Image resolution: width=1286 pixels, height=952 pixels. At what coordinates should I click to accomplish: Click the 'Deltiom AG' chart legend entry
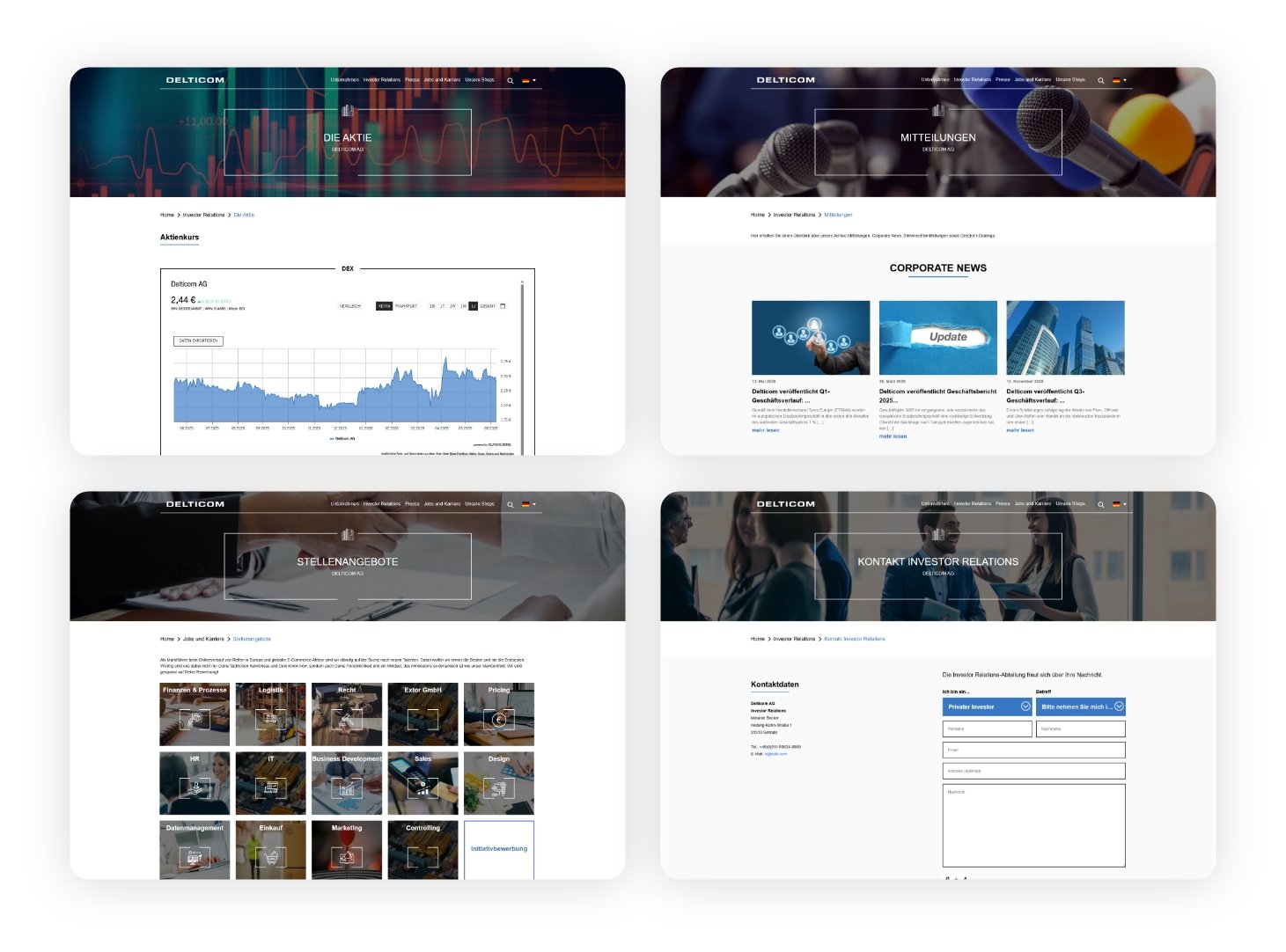[x=342, y=438]
